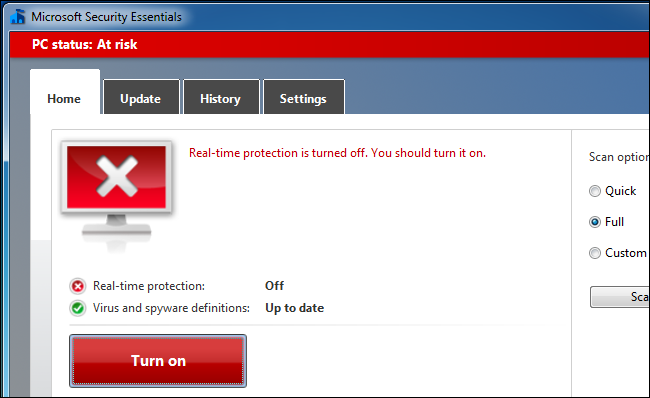Click the 'Real-time protection:' label

point(149,286)
